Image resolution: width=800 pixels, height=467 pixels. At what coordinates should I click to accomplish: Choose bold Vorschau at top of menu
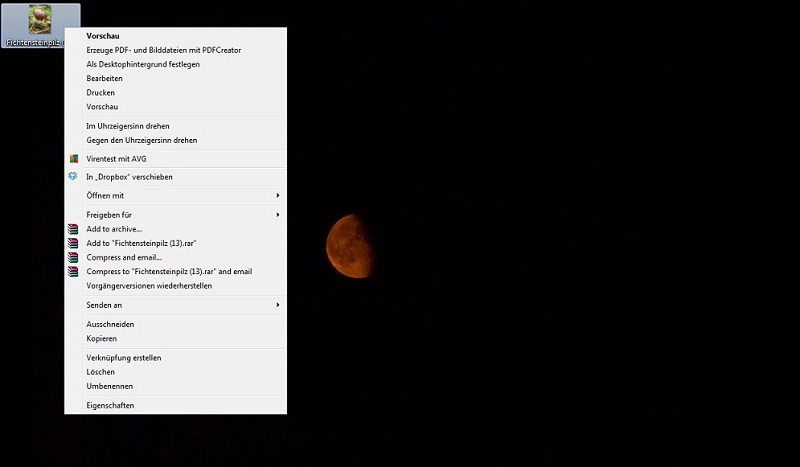click(x=103, y=36)
